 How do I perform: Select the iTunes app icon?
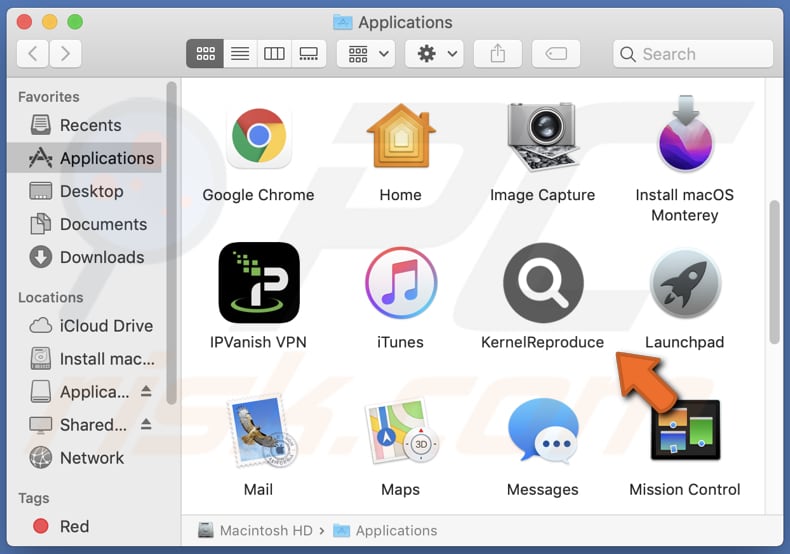pos(401,283)
